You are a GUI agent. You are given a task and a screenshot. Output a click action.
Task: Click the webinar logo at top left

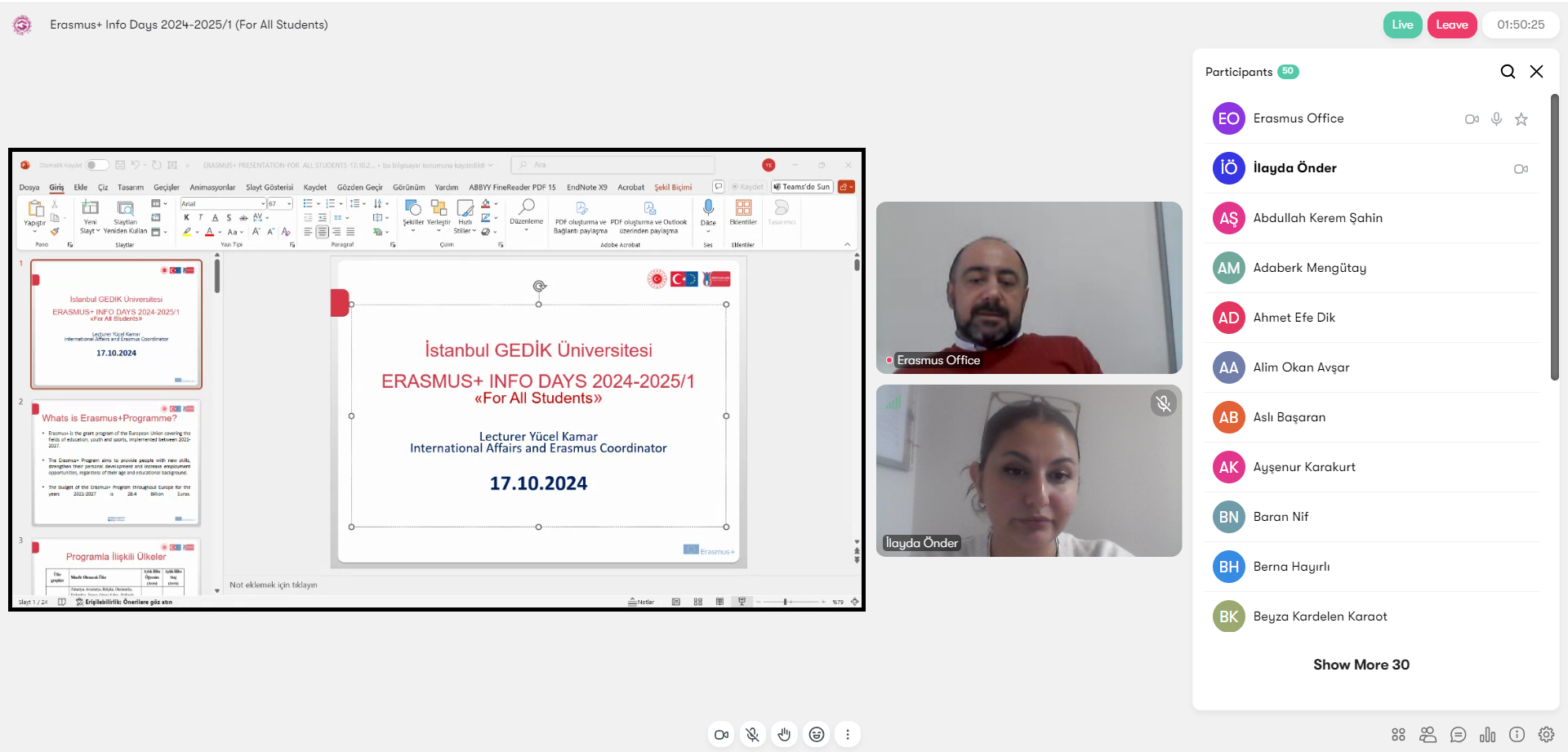click(x=22, y=25)
